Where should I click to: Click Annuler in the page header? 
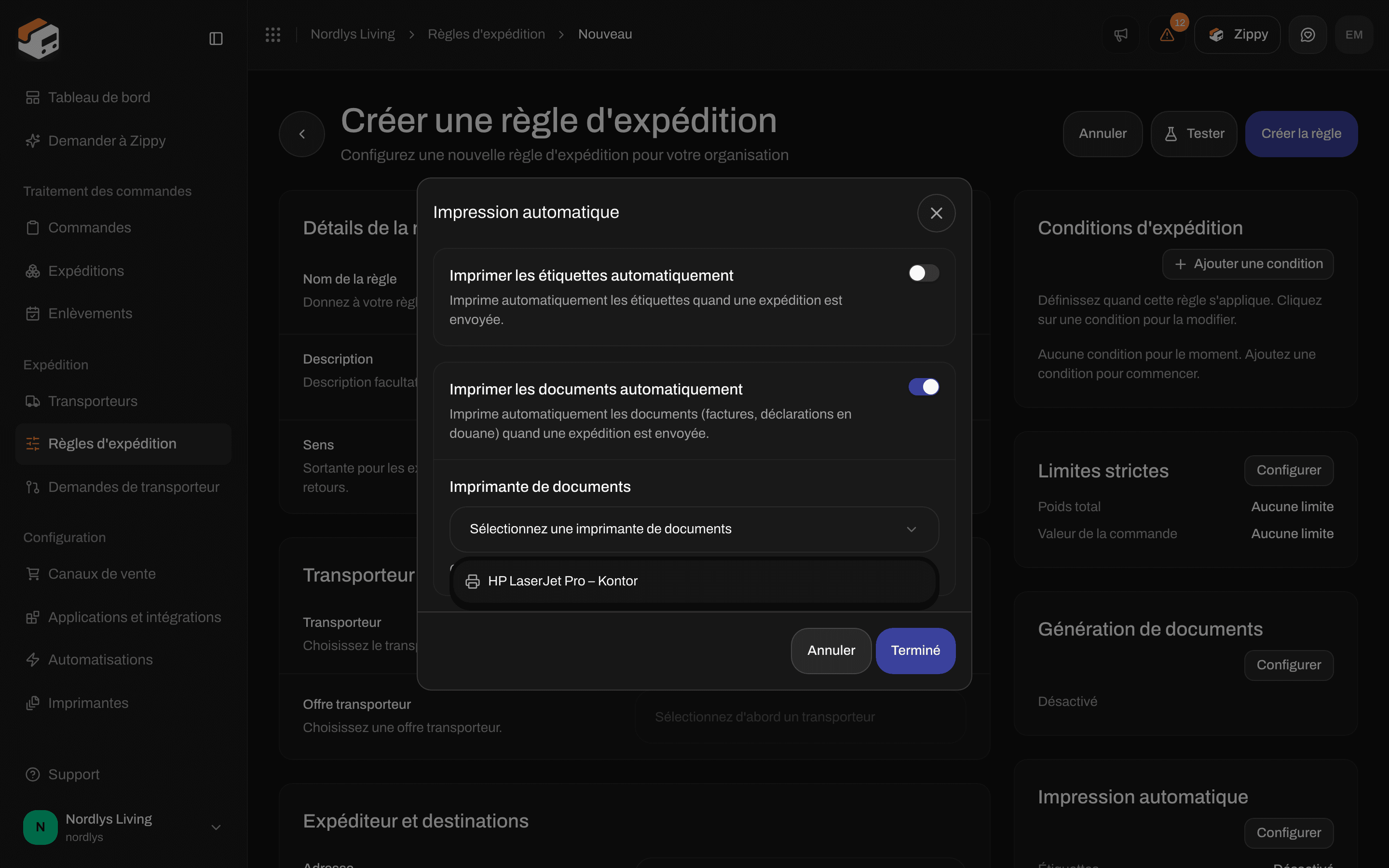coord(1103,134)
